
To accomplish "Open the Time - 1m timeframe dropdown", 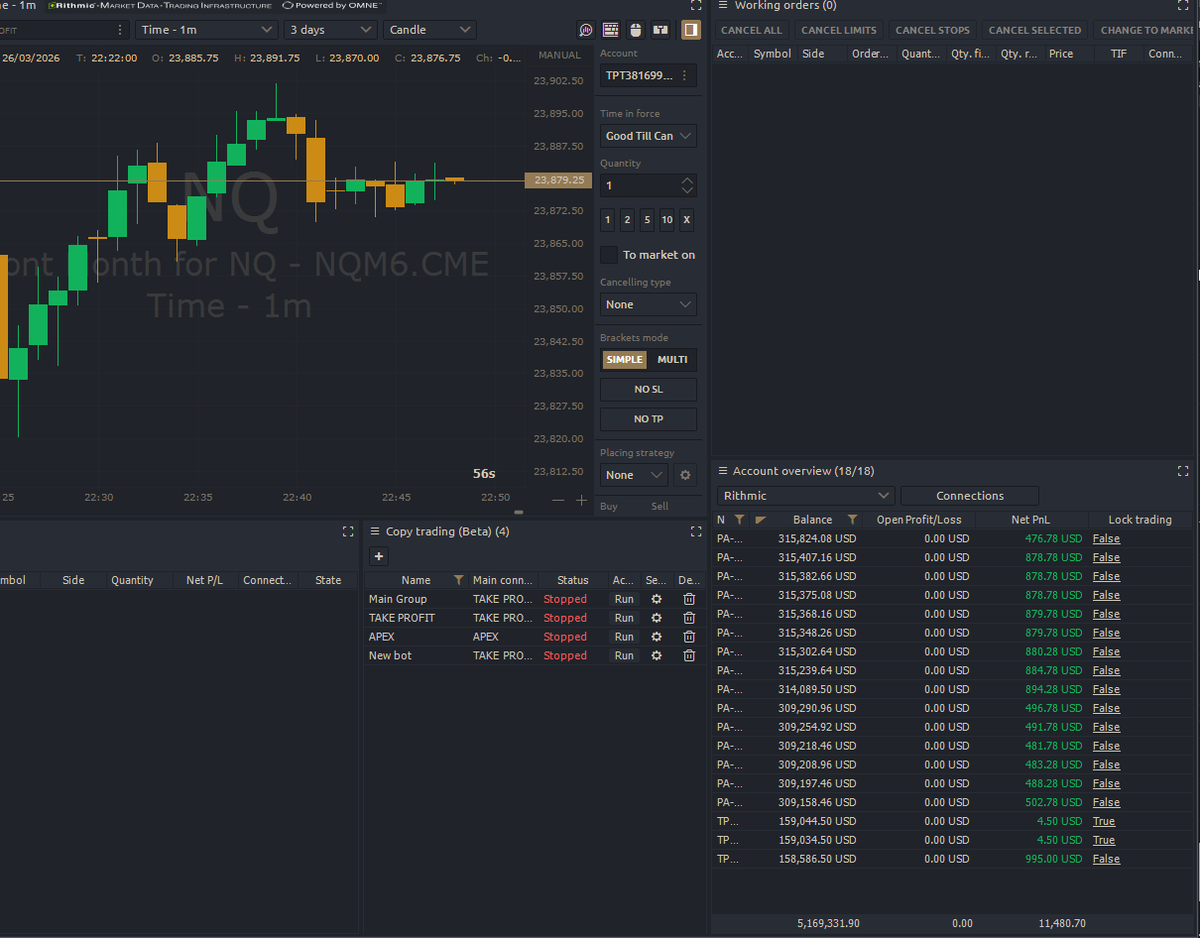I will pos(206,30).
